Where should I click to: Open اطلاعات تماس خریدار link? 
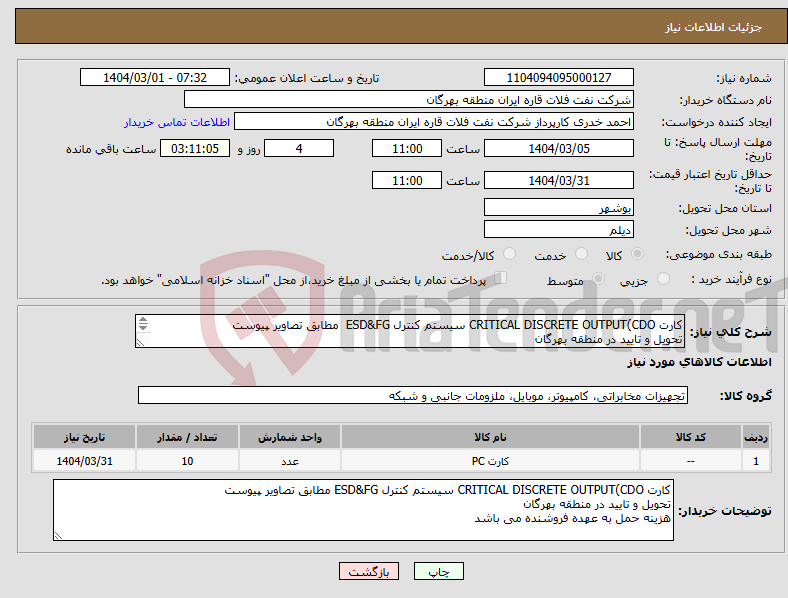[177, 122]
